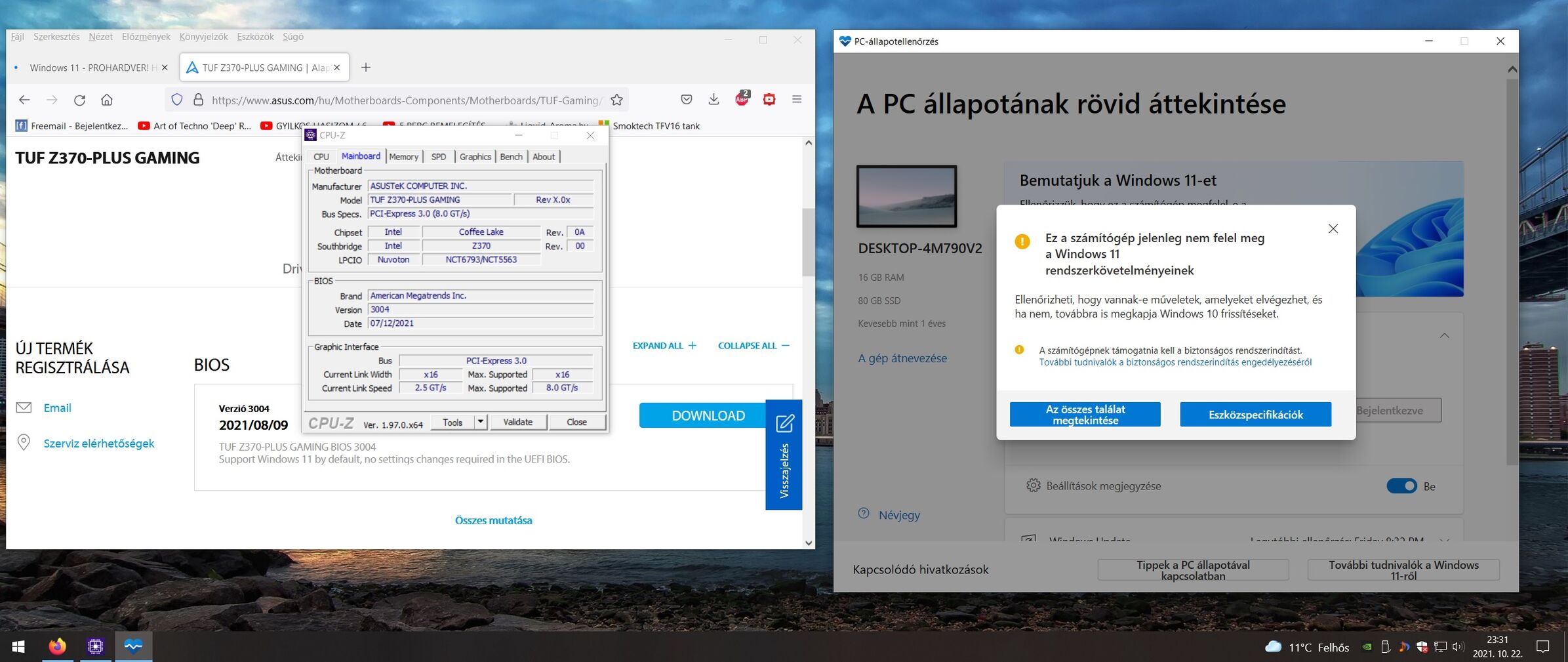
Task: Open the Súgó menu
Action: coord(293,37)
